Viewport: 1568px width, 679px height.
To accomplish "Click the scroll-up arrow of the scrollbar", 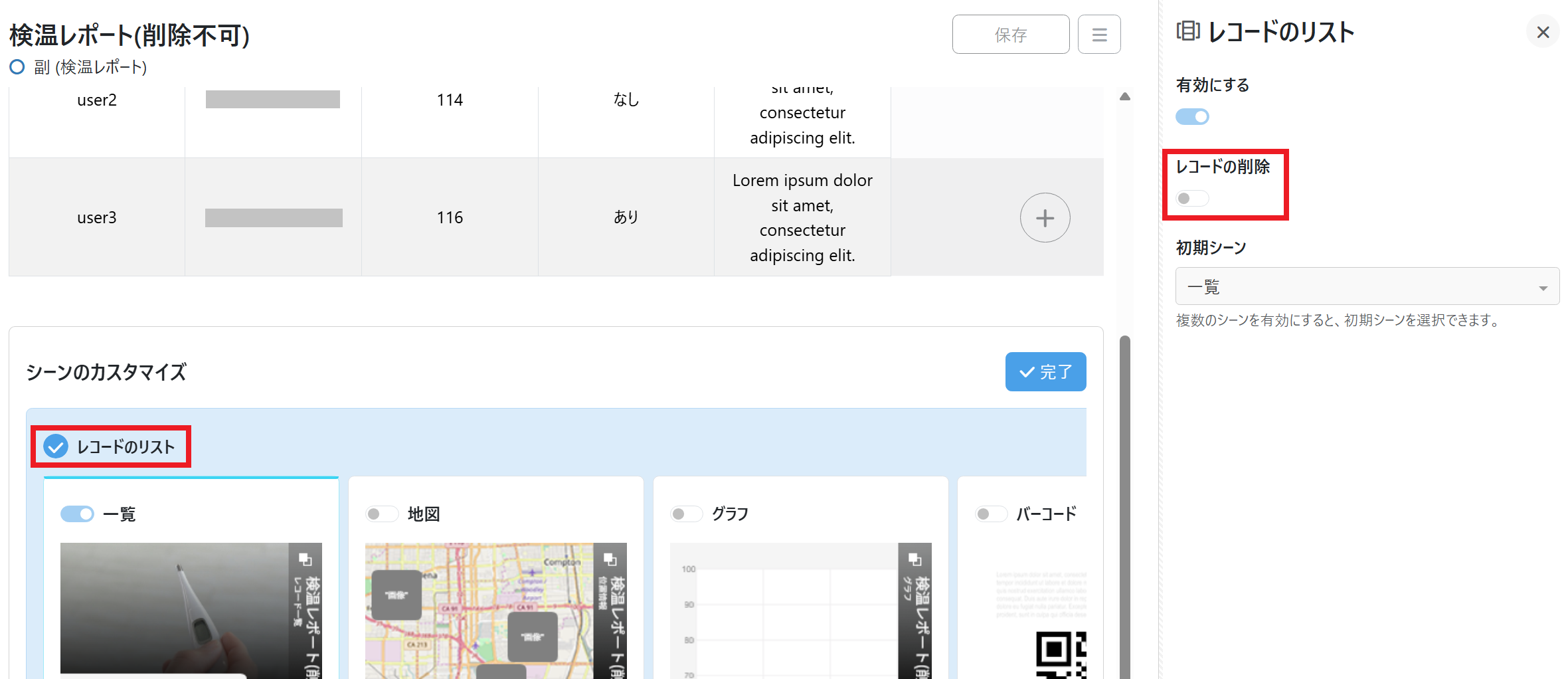I will click(1124, 97).
